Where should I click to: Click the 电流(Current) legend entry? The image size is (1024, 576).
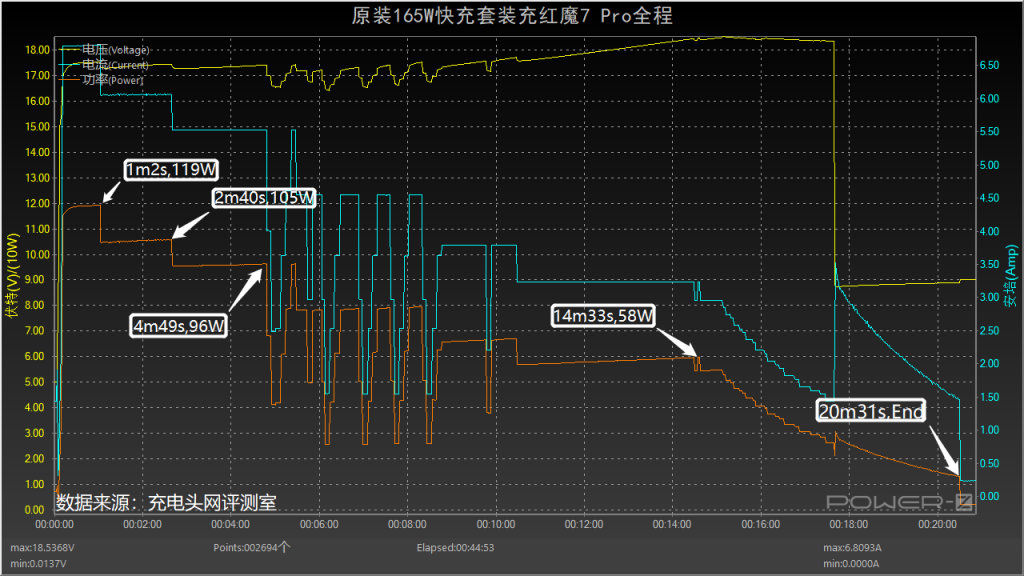[x=105, y=65]
